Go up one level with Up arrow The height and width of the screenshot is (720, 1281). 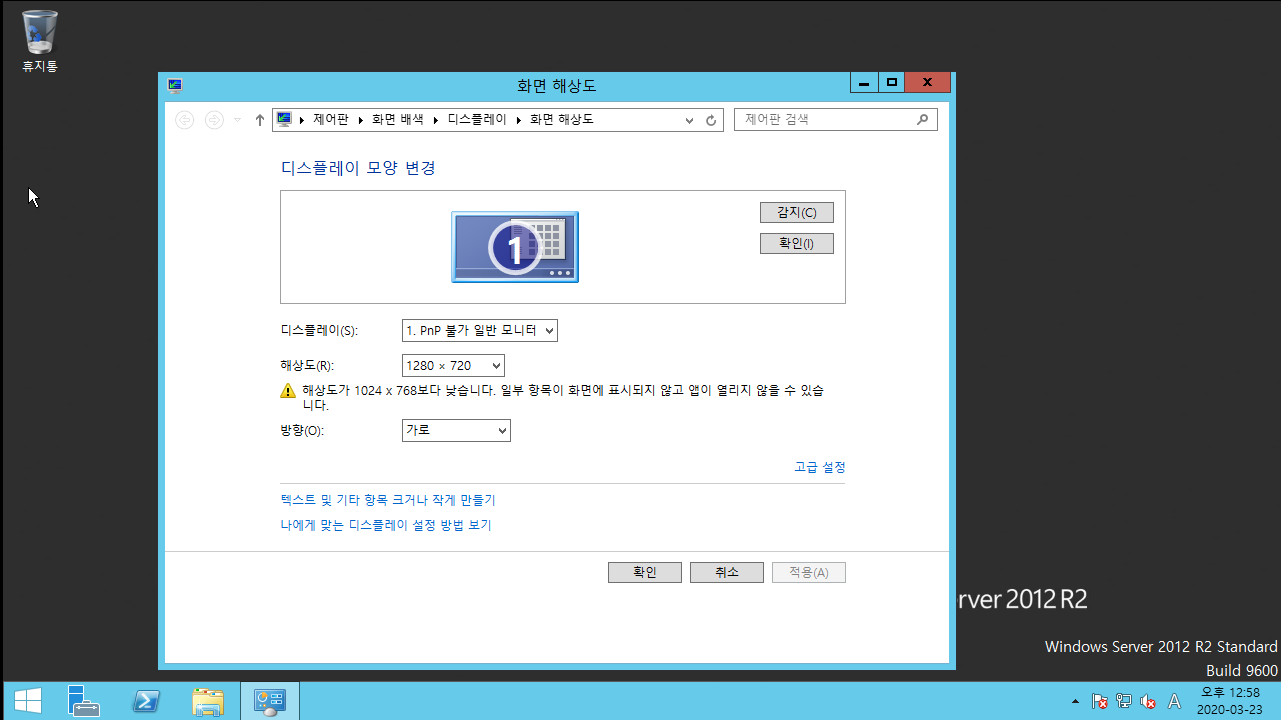[x=260, y=120]
